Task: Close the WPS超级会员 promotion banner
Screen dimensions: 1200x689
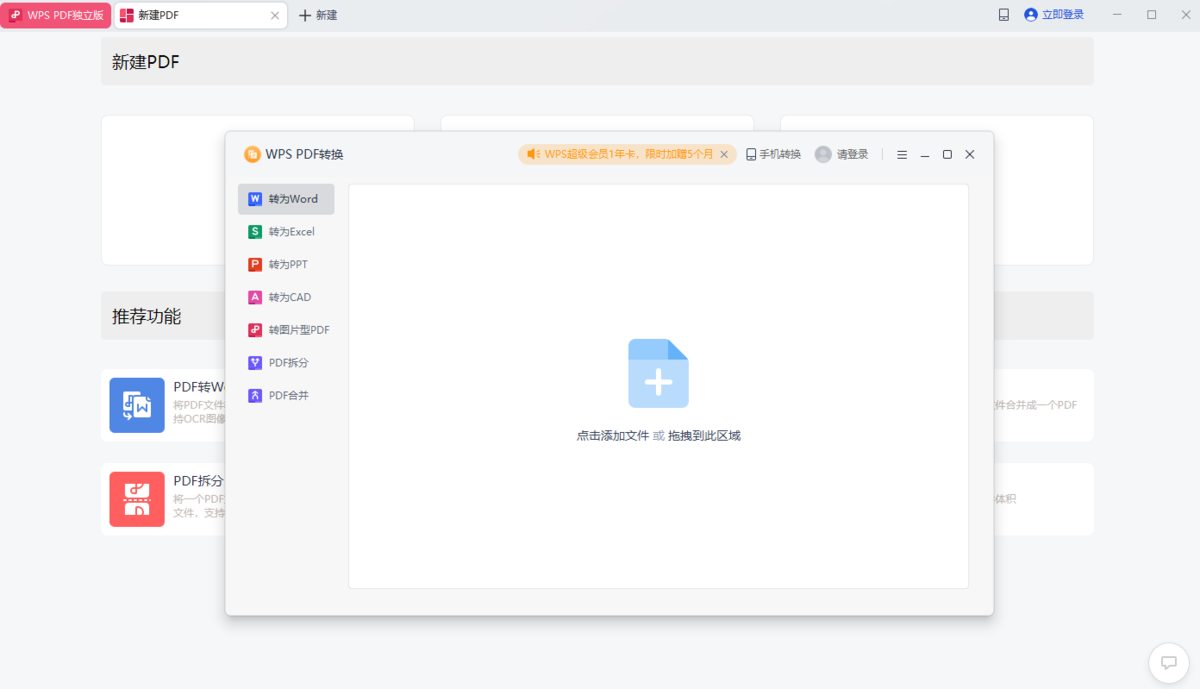Action: pos(724,155)
